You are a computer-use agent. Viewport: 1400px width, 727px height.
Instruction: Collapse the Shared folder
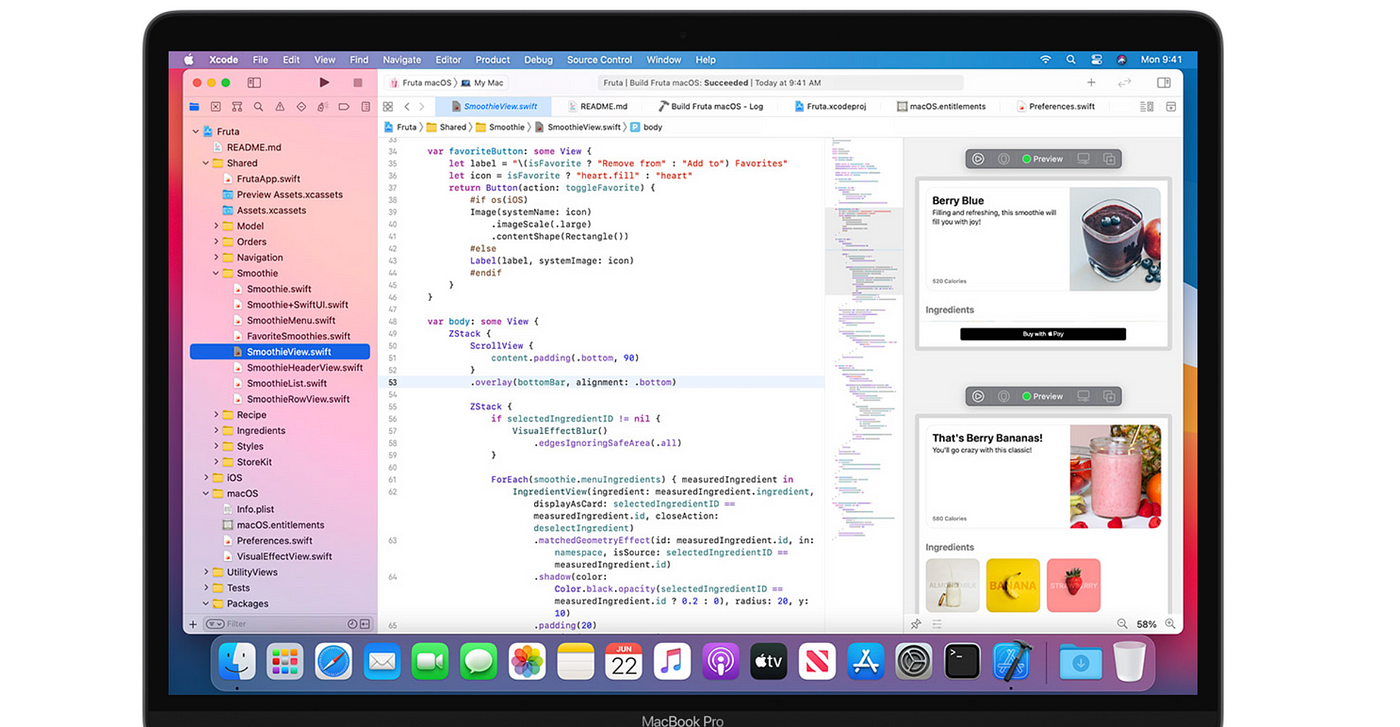(206, 163)
